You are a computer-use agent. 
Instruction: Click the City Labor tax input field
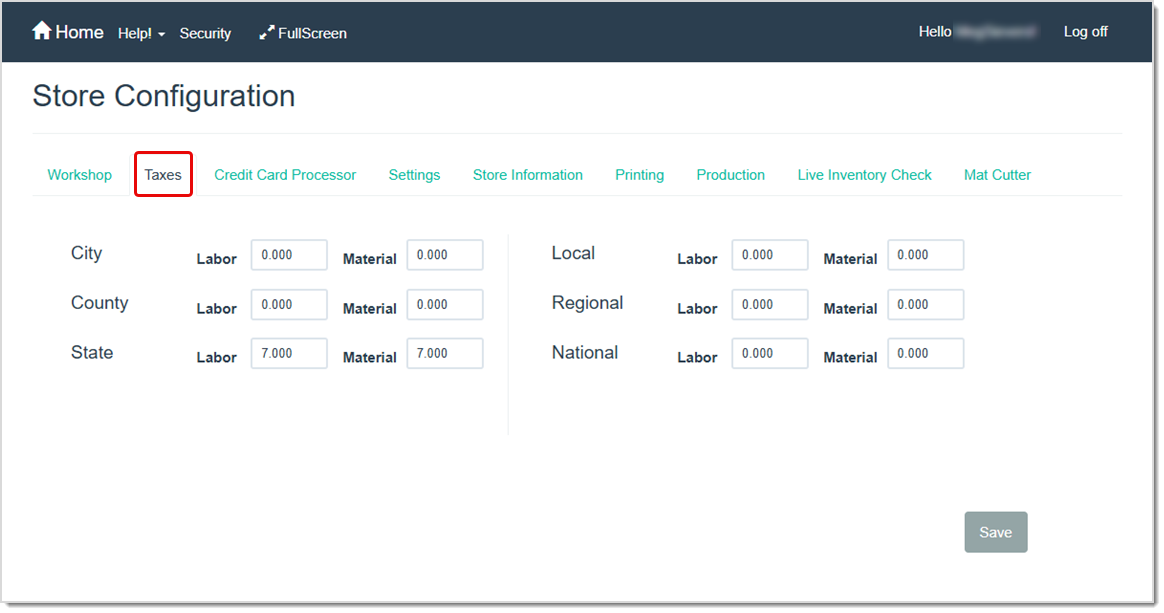289,255
